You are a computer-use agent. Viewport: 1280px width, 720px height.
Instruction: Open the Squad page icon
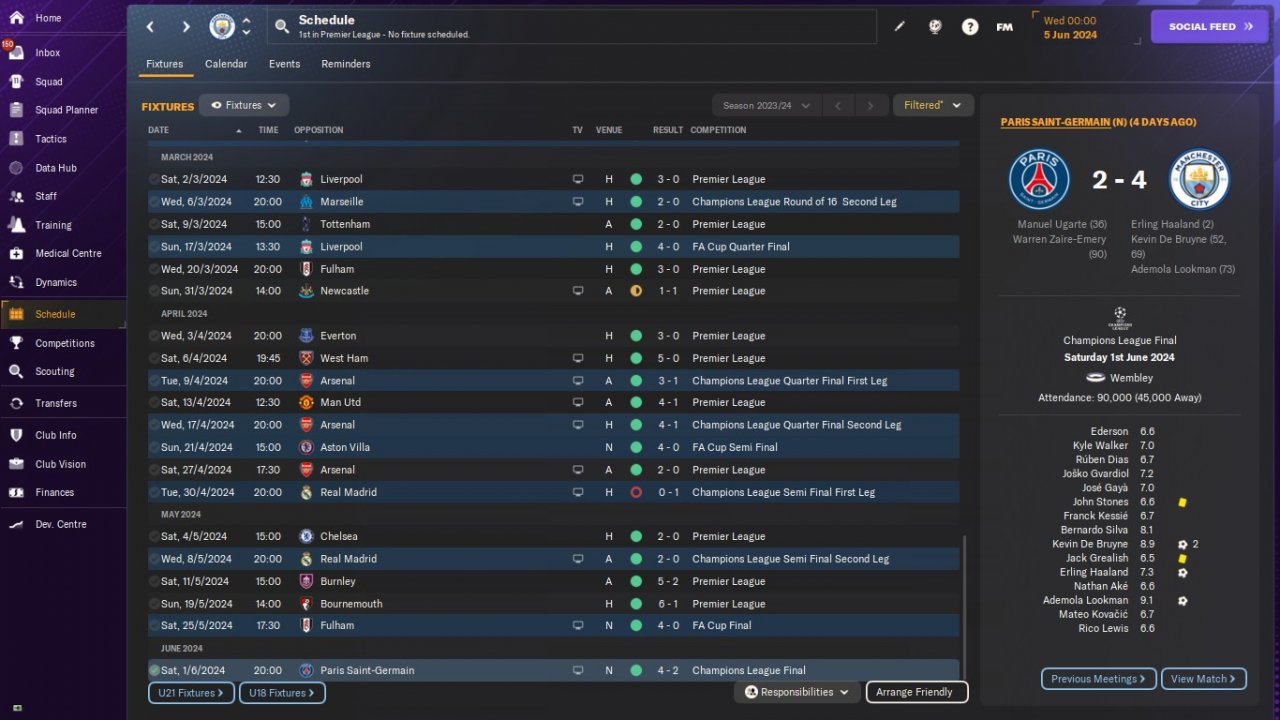[x=16, y=82]
